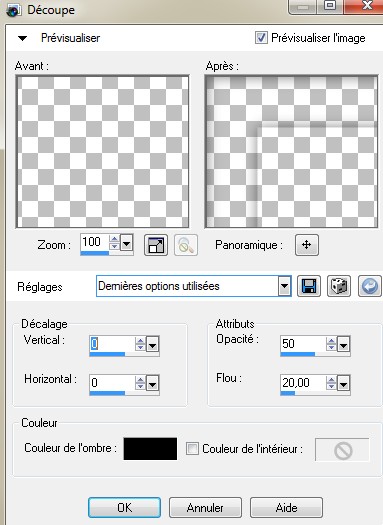Click the Opacité value field
The image size is (383, 525).
tap(303, 344)
